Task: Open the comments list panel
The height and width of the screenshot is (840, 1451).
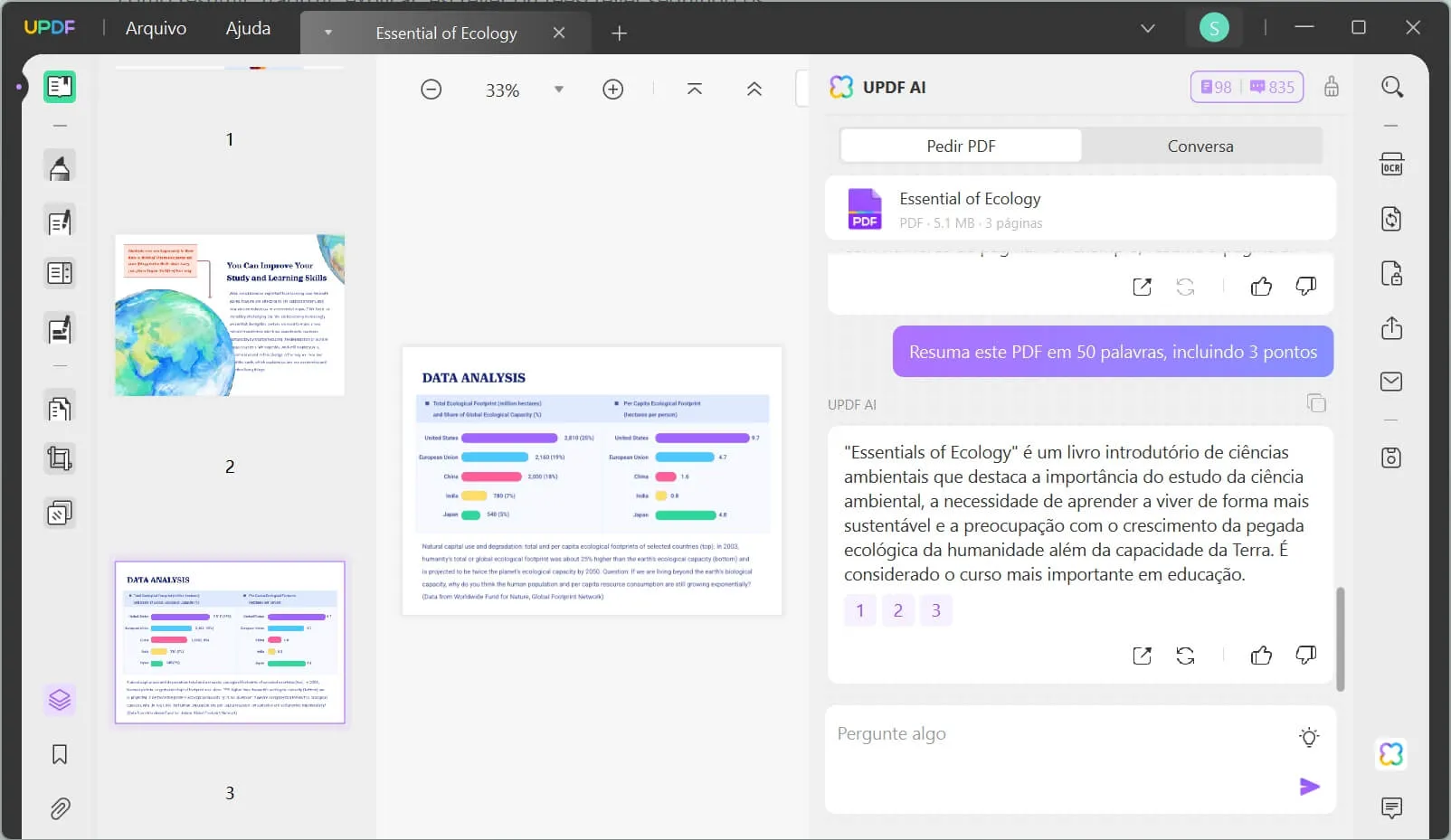Action: coord(1392,807)
